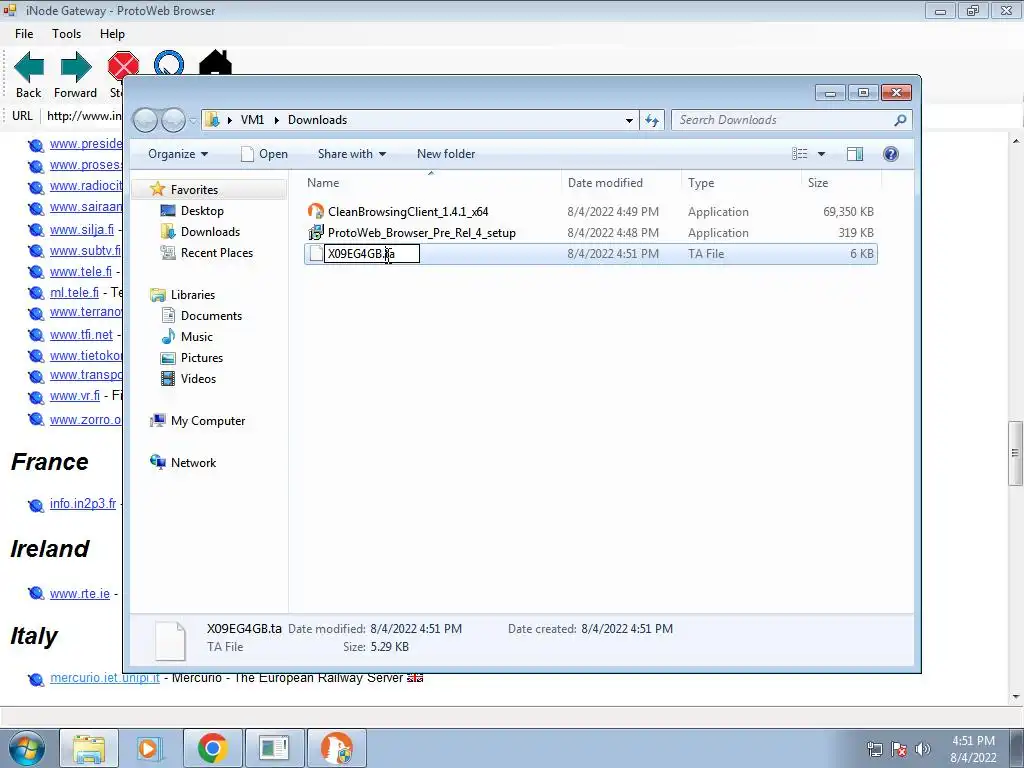Go to the Home page in ProtoWeb
This screenshot has height=768, width=1024.
(x=216, y=63)
